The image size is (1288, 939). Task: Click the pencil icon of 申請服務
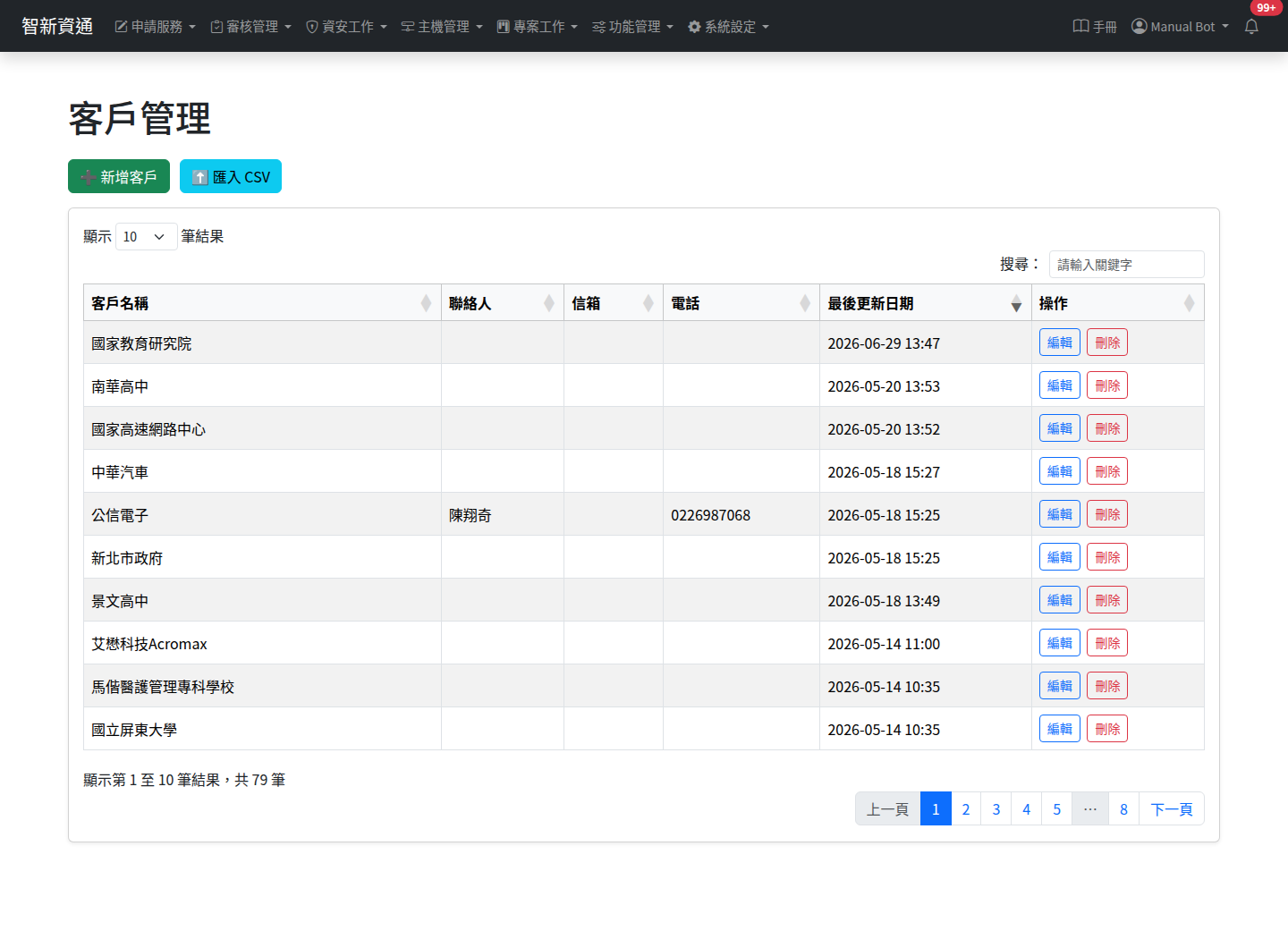coord(121,27)
